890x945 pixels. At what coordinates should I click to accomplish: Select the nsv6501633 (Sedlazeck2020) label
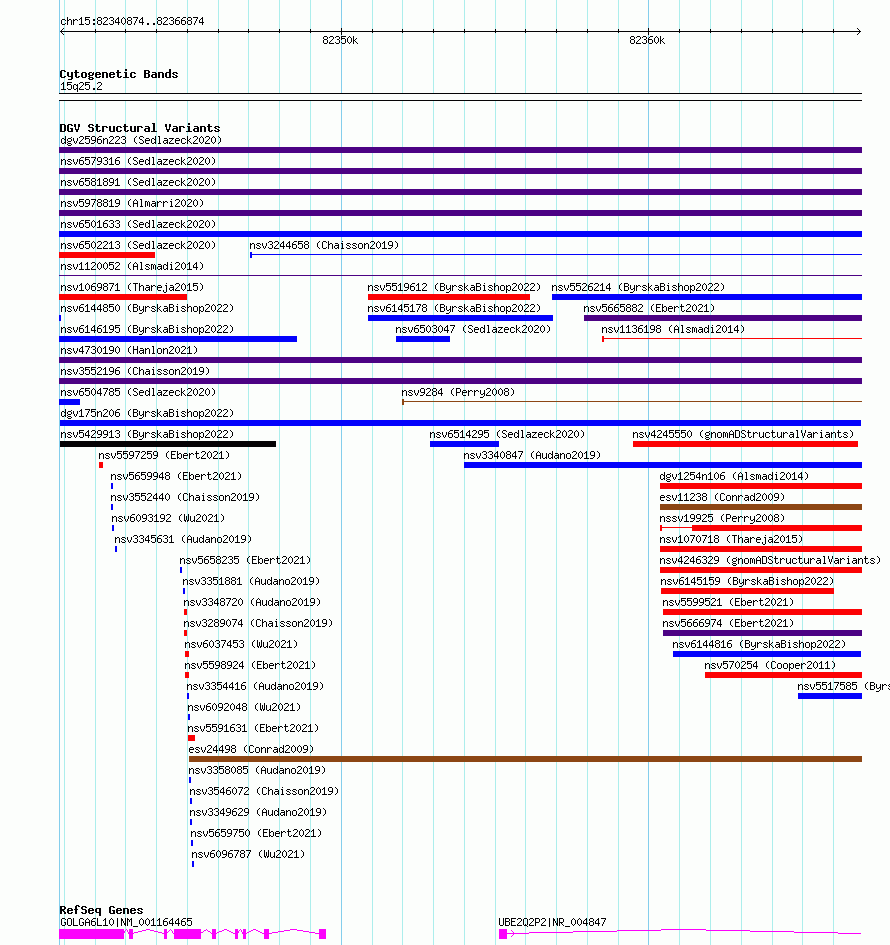(x=138, y=224)
